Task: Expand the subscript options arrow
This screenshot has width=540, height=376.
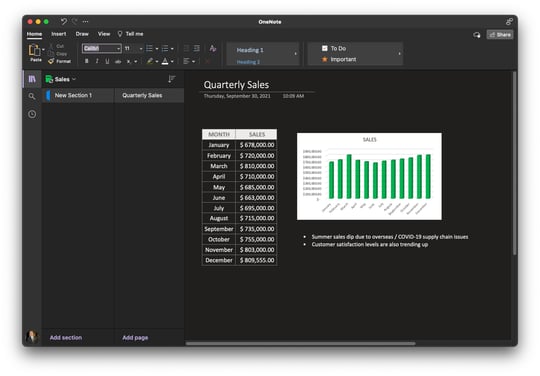Action: pyautogui.click(x=136, y=62)
